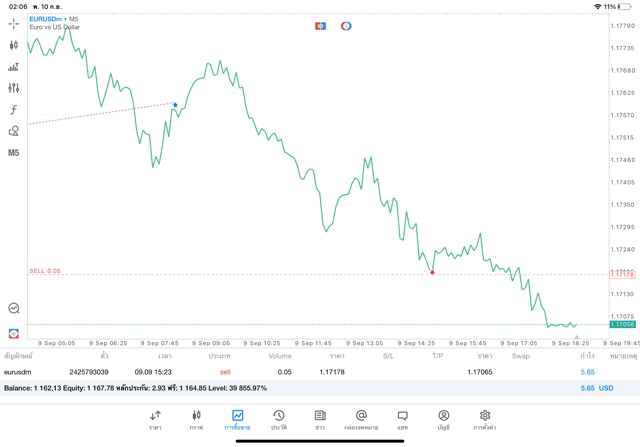This screenshot has width=640, height=447.
Task: Open the ข่าว news tab
Action: coord(319,418)
